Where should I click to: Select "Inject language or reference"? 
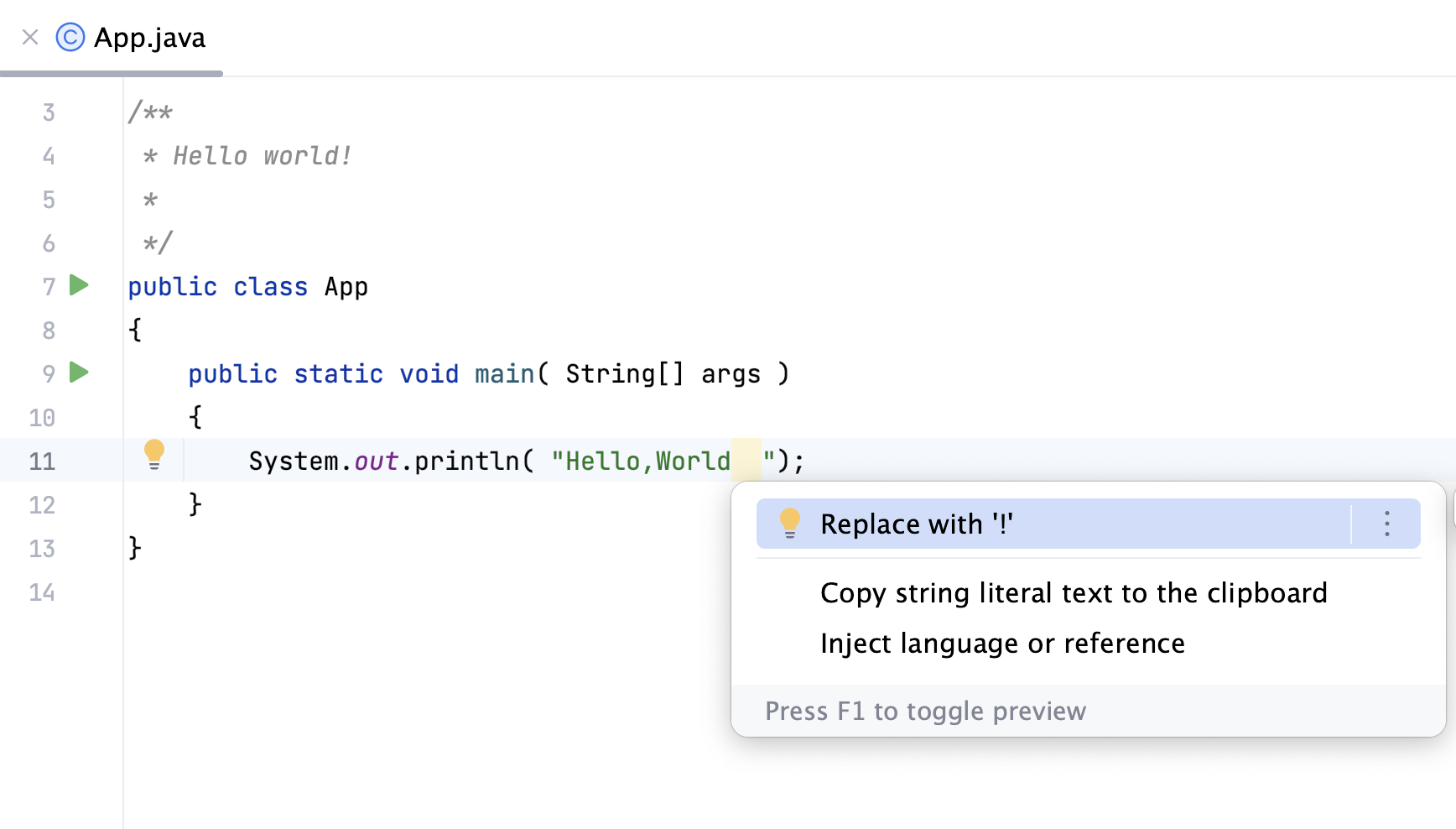point(1002,644)
